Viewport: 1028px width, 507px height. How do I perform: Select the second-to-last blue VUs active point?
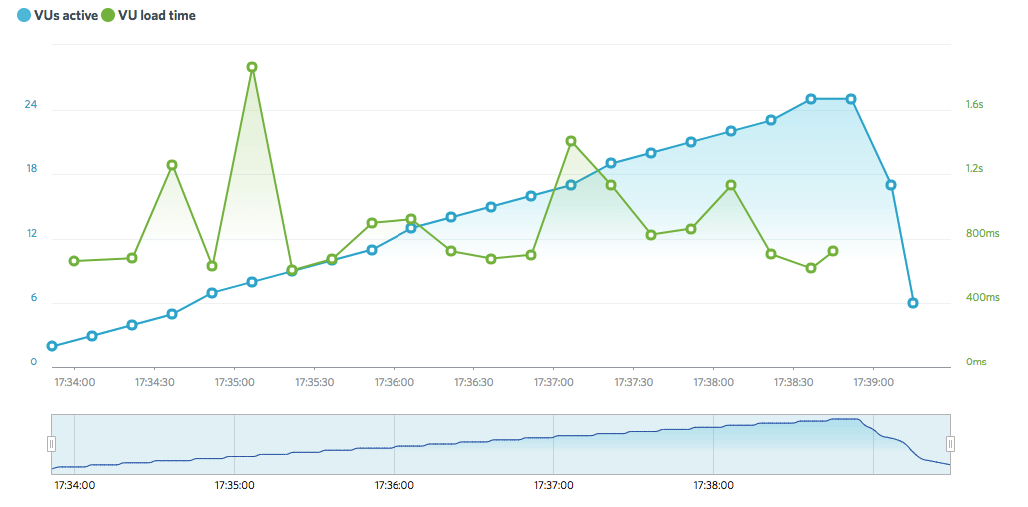click(891, 185)
